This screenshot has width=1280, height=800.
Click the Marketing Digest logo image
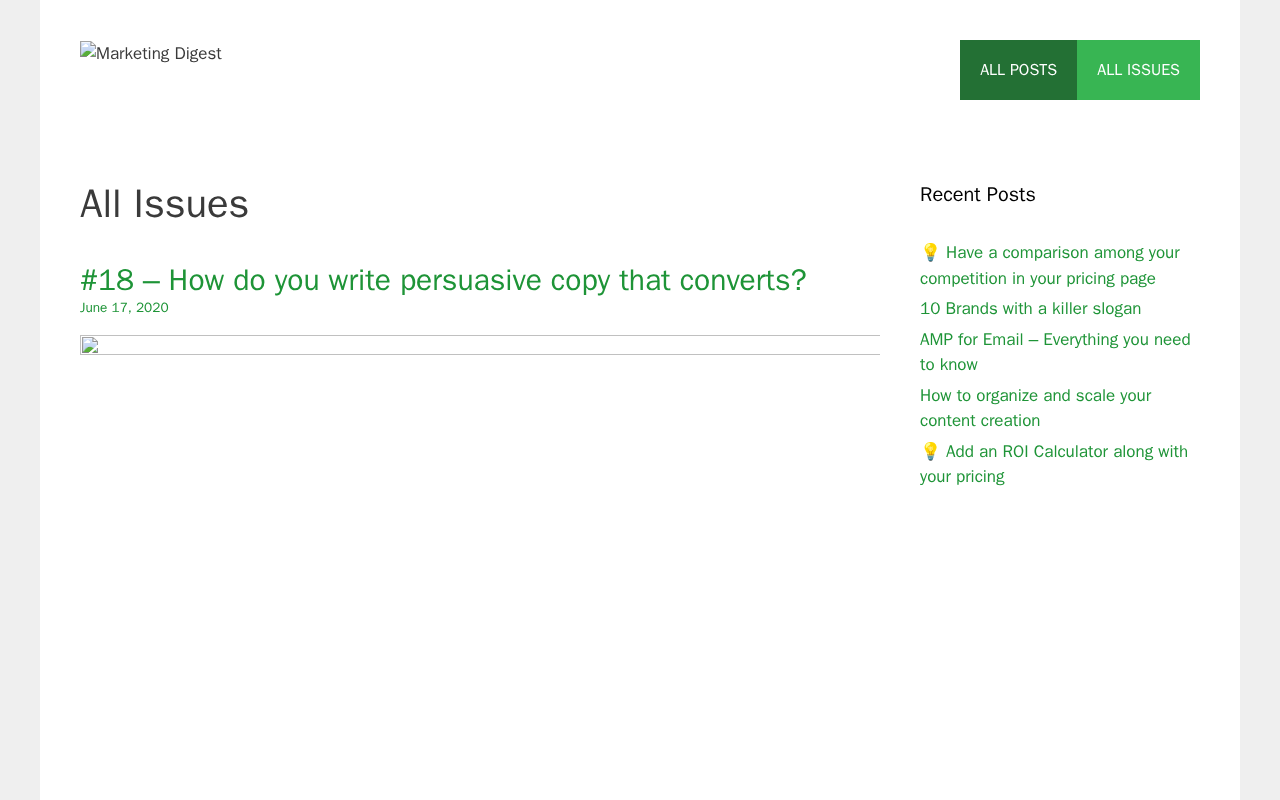coord(151,53)
